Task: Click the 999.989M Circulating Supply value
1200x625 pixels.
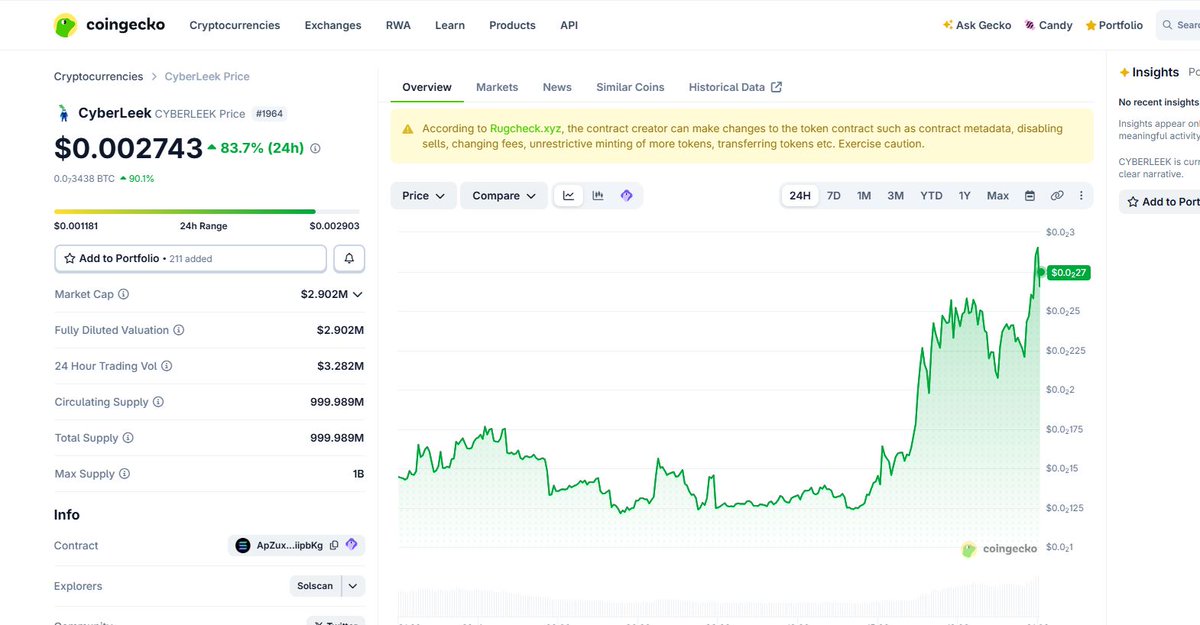Action: [x=337, y=402]
